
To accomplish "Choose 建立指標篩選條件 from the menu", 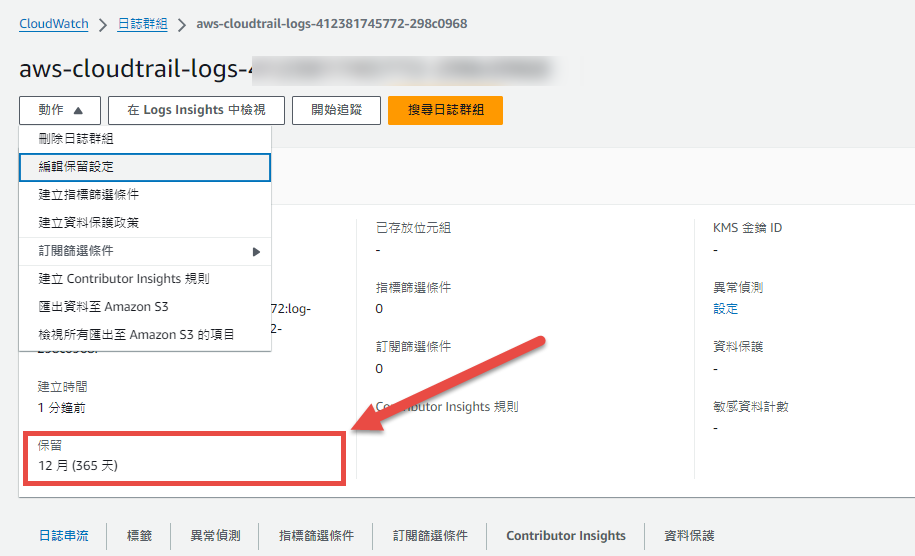I will (145, 195).
